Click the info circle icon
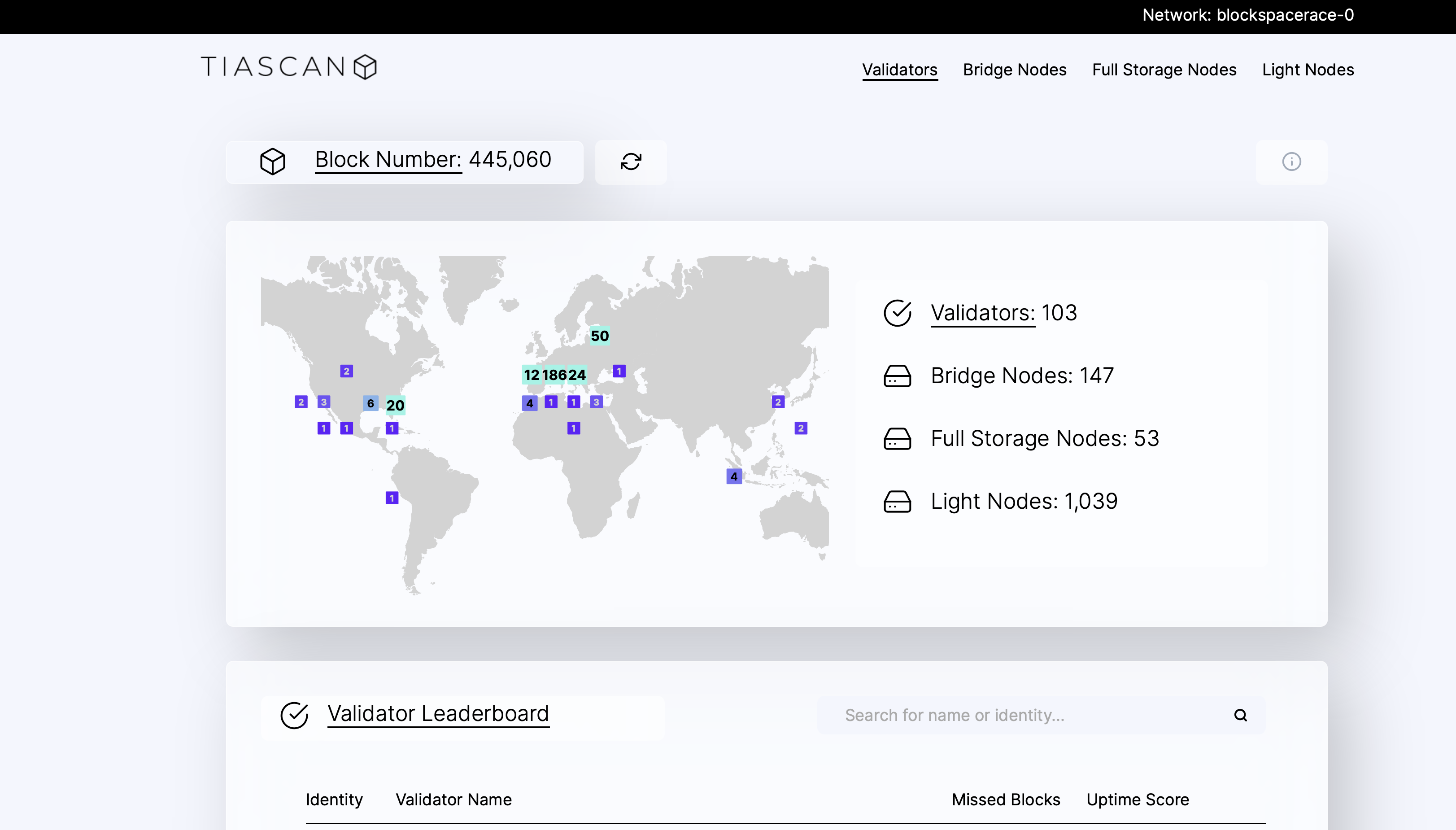 tap(1291, 162)
